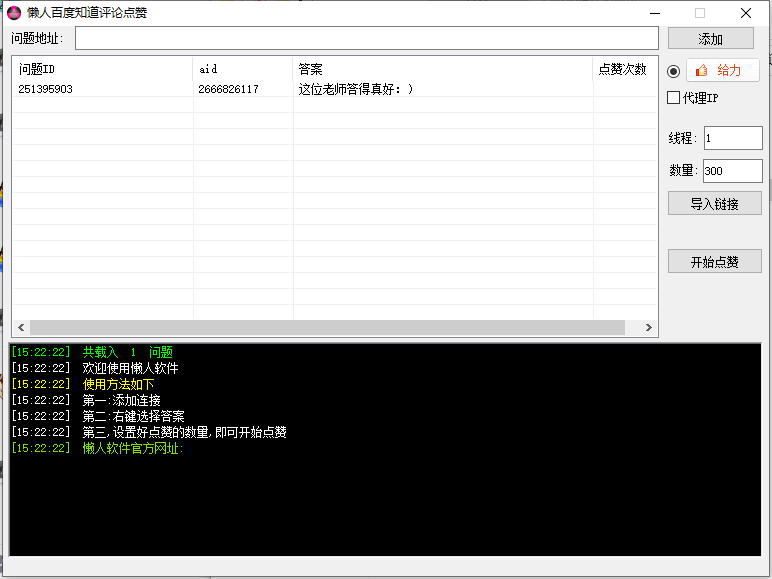772x579 pixels.
Task: Click the log line 懒人软件官方网址
Action: point(97,448)
